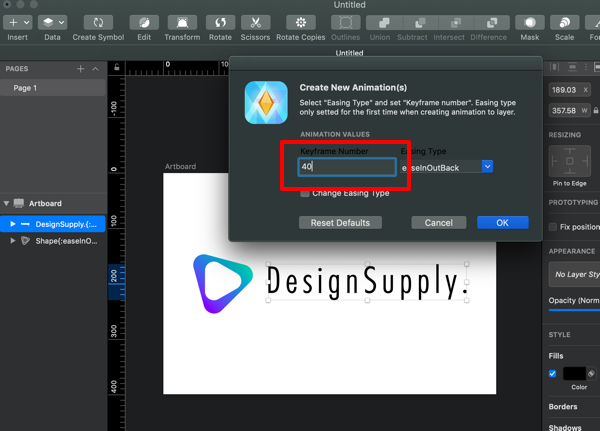600x431 pixels.
Task: Click the align center inspector icon
Action: pyautogui.click(x=572, y=67)
